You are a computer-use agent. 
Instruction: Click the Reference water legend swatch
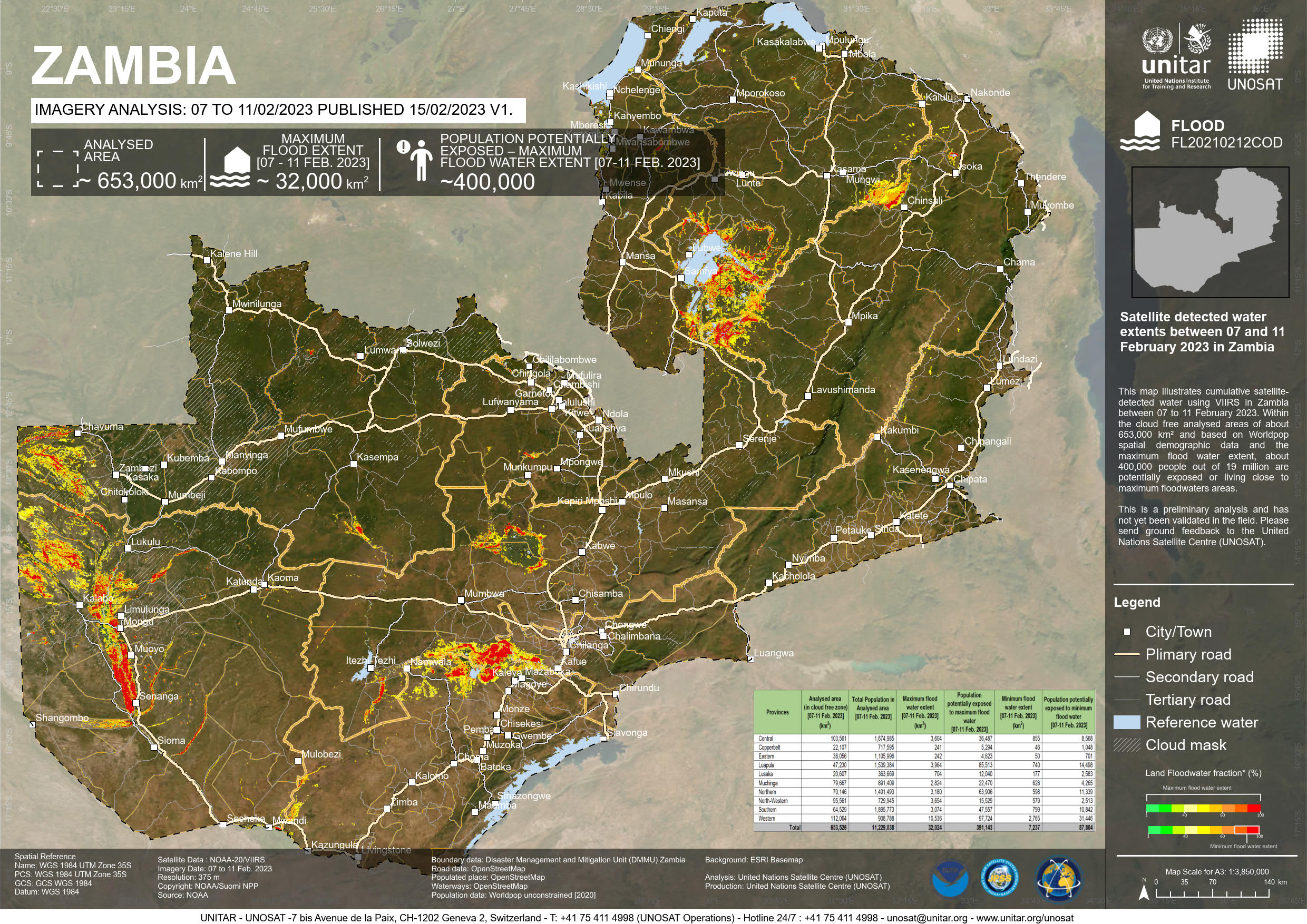[x=1127, y=722]
